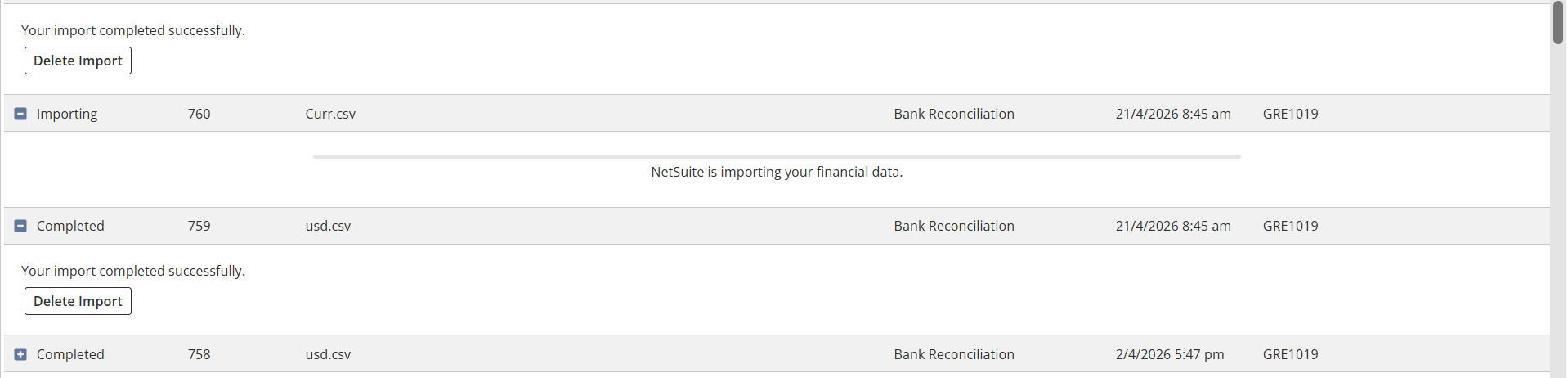This screenshot has height=378, width=1568.
Task: Click Bank Reconciliation in the Curr.csv row
Action: click(x=953, y=114)
